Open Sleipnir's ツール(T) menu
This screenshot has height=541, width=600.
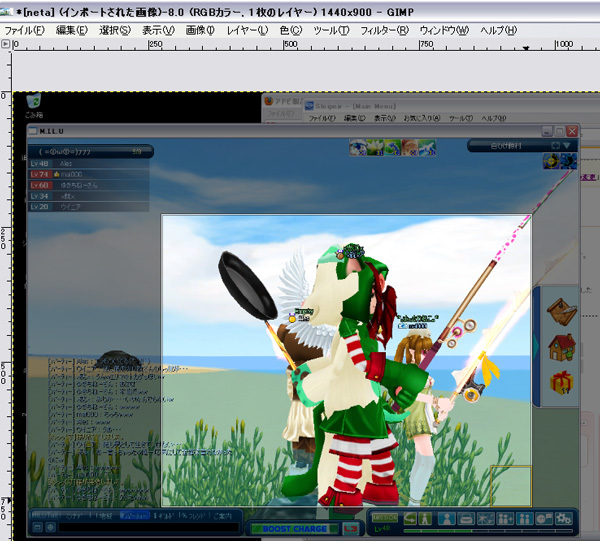(x=461, y=118)
